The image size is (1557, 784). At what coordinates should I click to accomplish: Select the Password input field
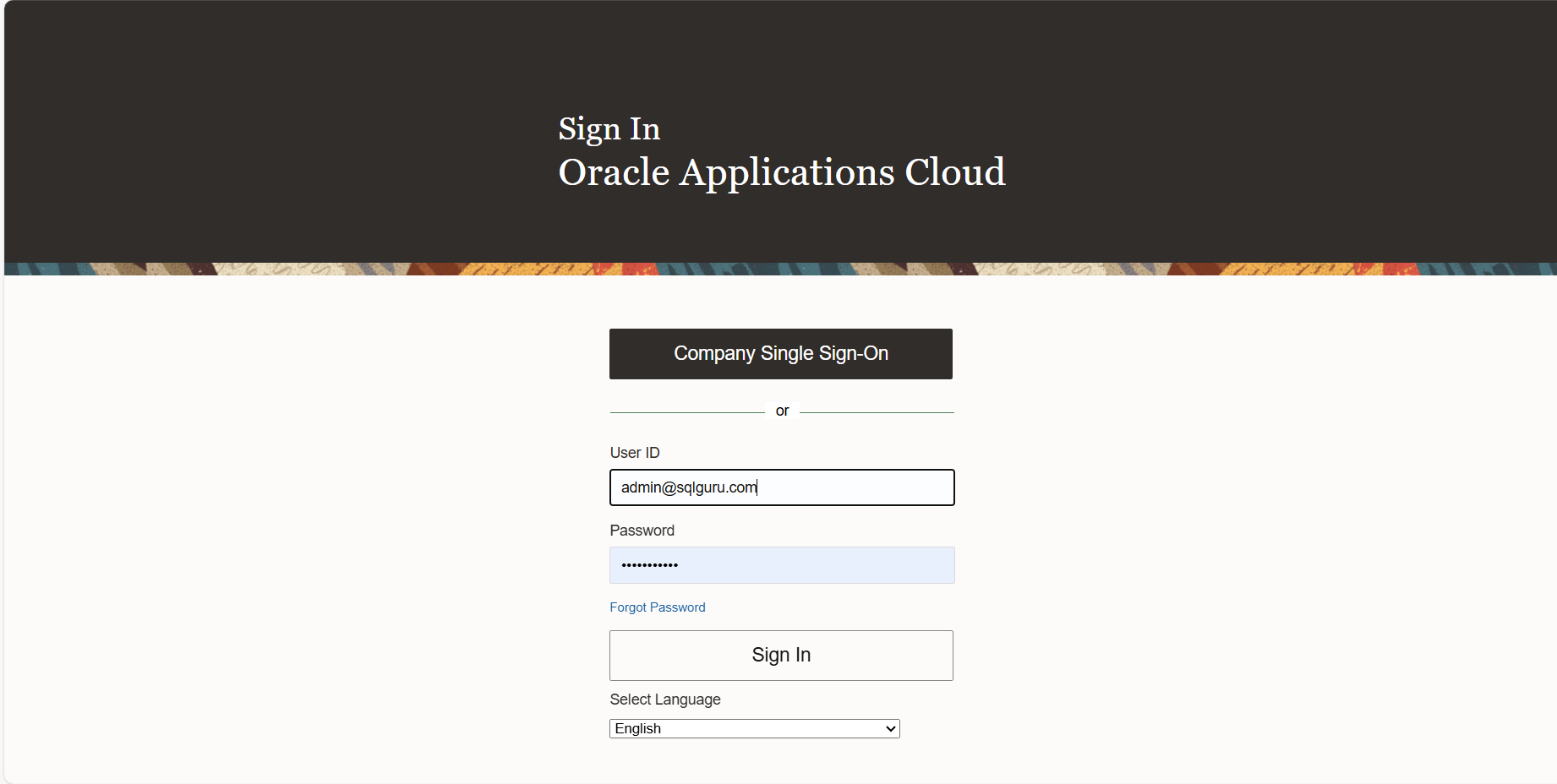(782, 565)
